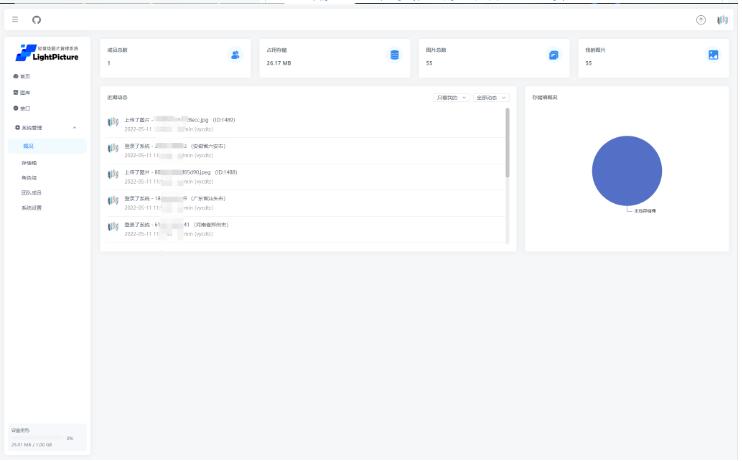Open the last submenu item, system settings
742x461 pixels.
pos(32,208)
